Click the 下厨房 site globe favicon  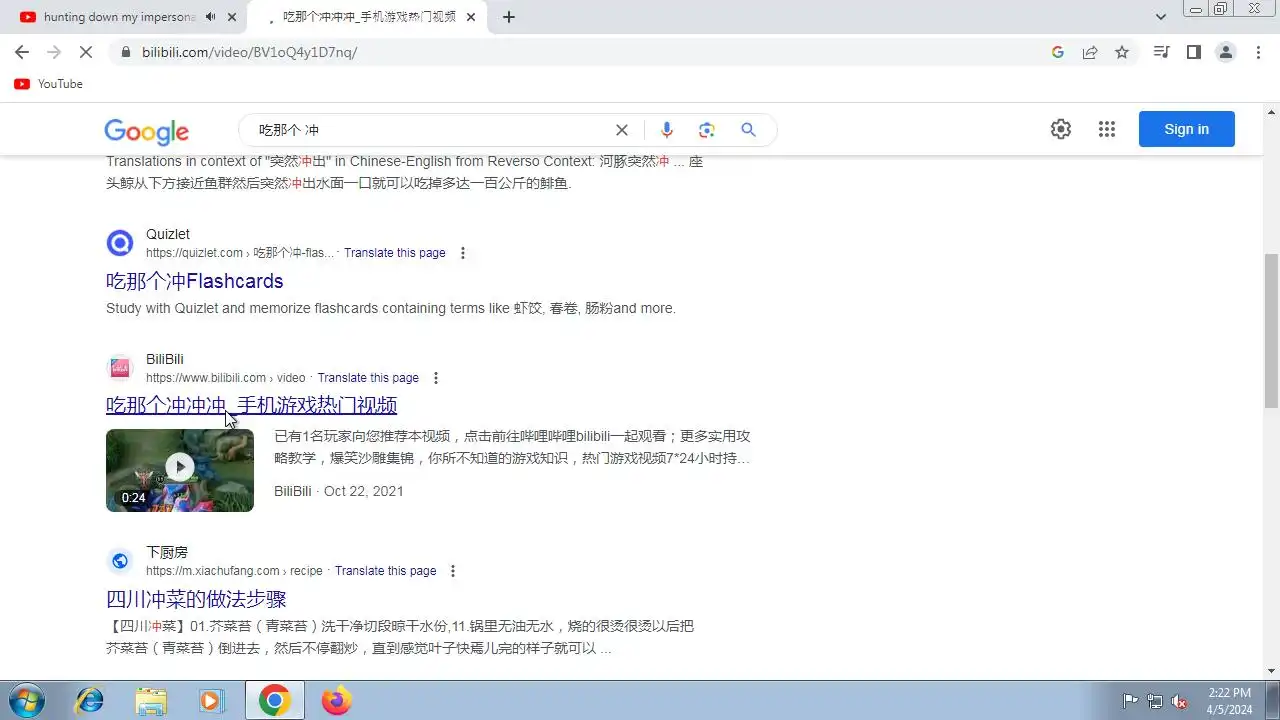coord(120,561)
